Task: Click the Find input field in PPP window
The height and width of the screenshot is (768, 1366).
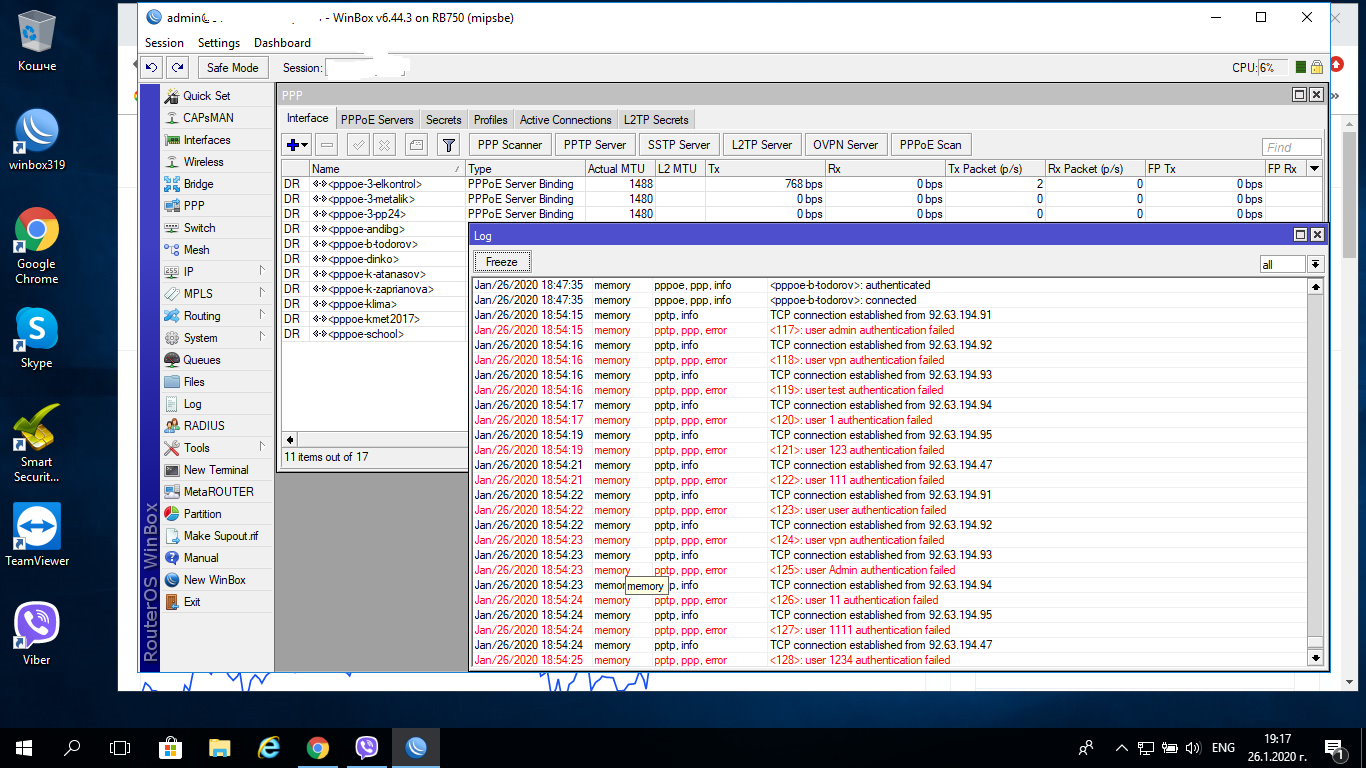Action: (1291, 147)
